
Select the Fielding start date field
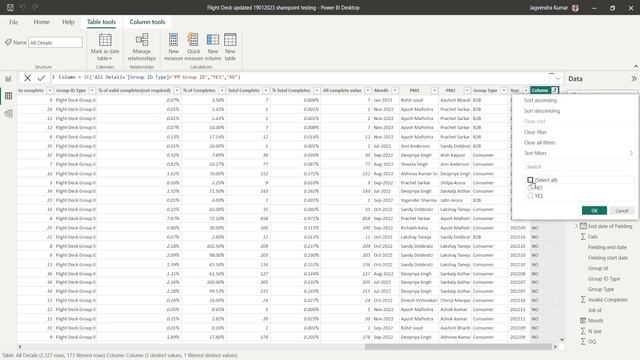[608, 258]
